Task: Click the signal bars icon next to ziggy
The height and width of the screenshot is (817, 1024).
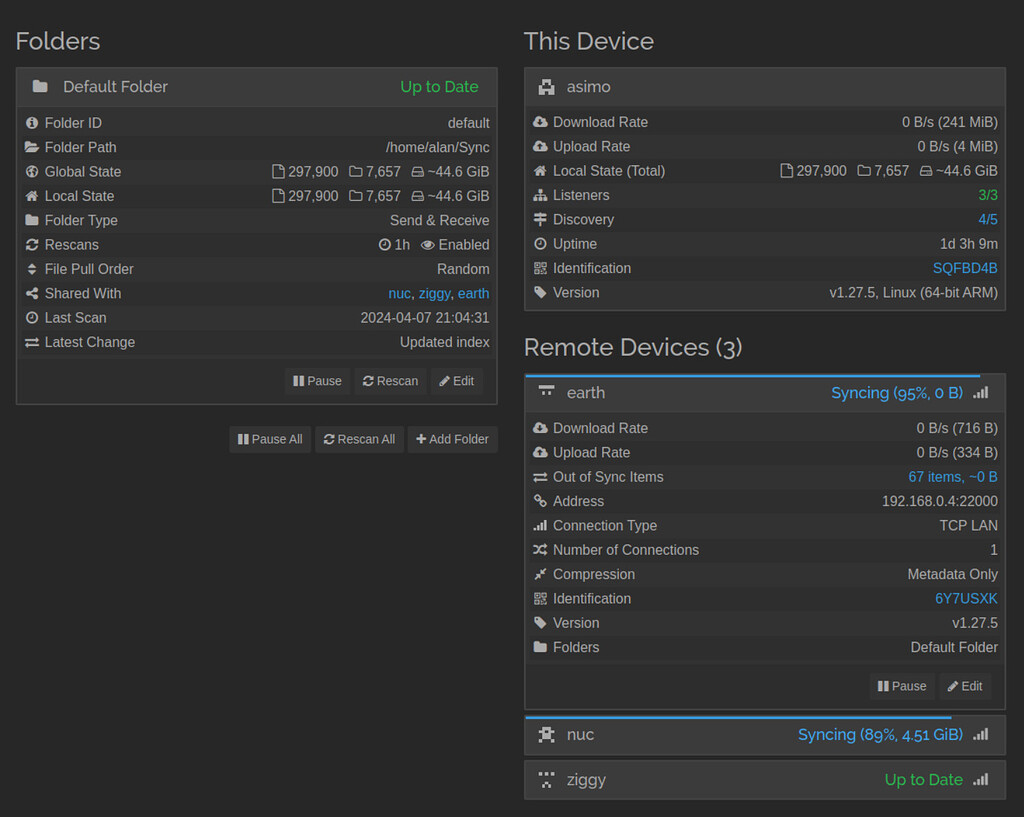Action: coord(981,780)
